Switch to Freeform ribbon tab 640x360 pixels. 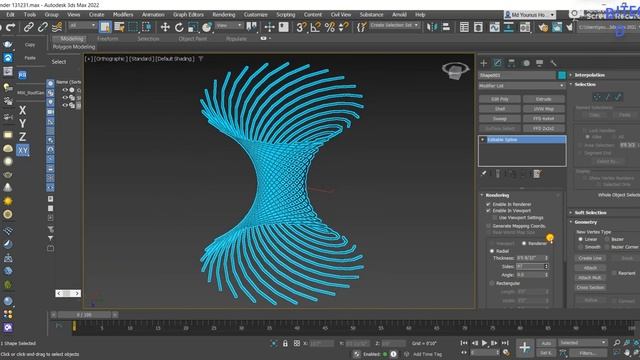pyautogui.click(x=108, y=39)
